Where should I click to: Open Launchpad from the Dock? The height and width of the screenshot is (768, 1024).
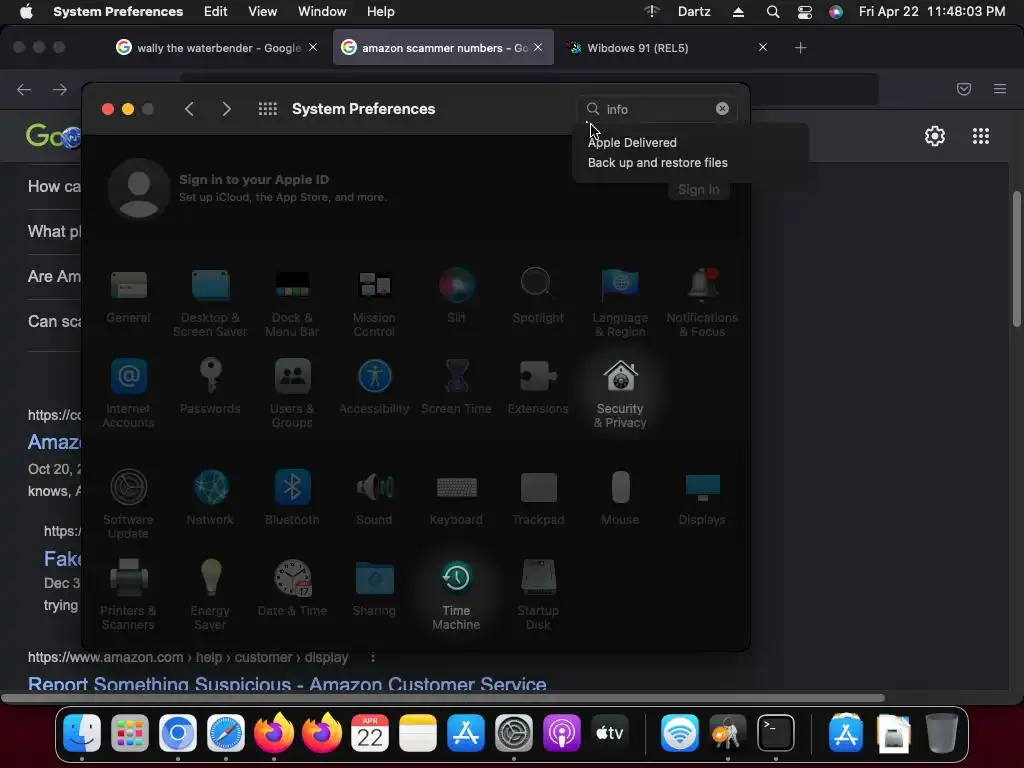[130, 733]
